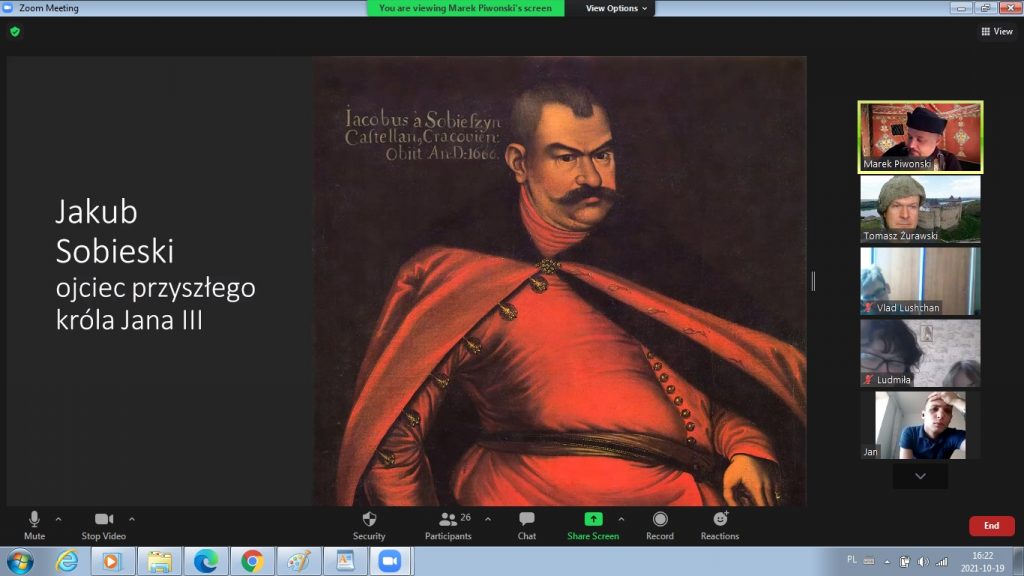
Task: Toggle camera with Stop Video
Action: click(x=102, y=525)
